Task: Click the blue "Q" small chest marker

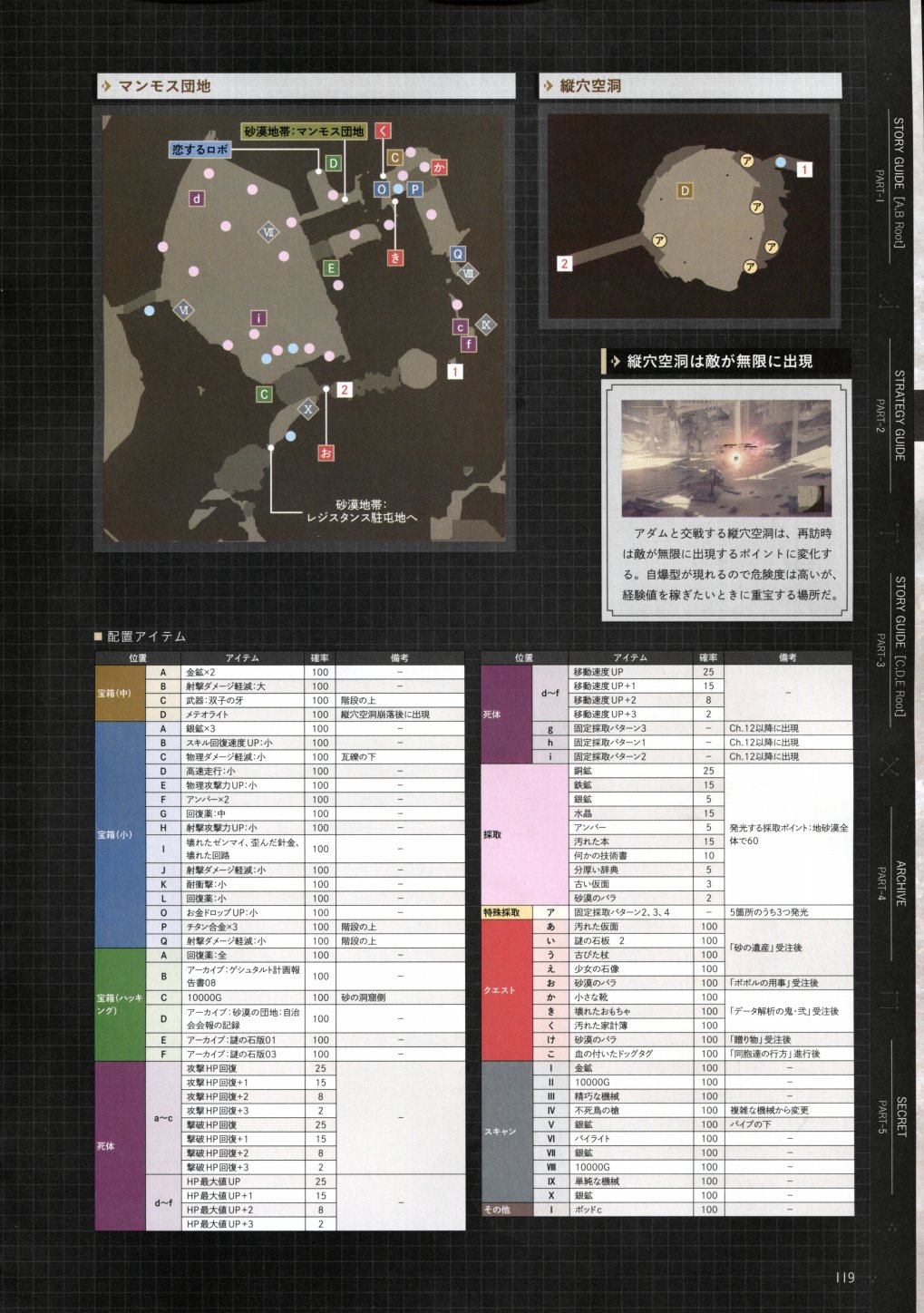Action: coord(458,254)
